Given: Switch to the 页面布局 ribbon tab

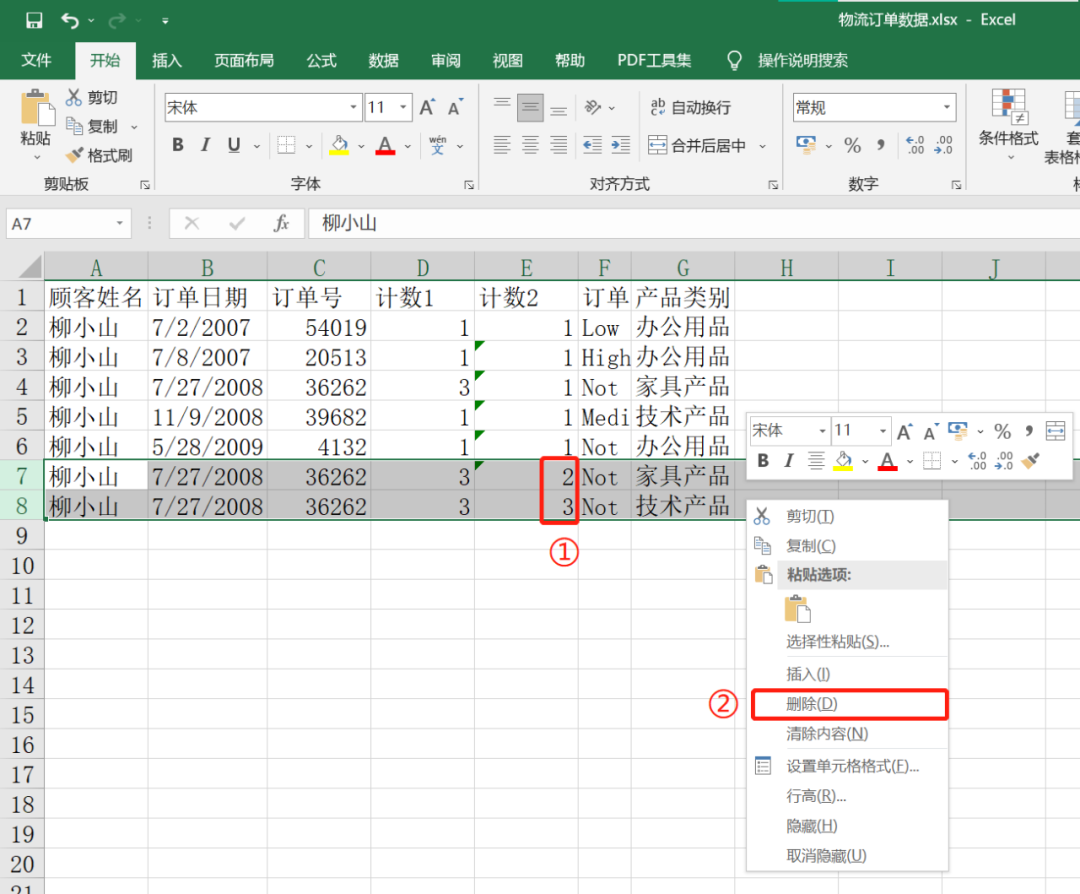Looking at the screenshot, I should [x=244, y=61].
